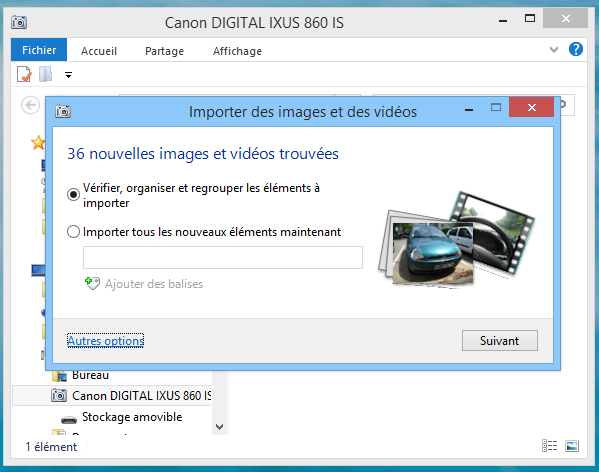Click the Favorites star icon in navigation pane
The height and width of the screenshot is (472, 599).
point(38,143)
